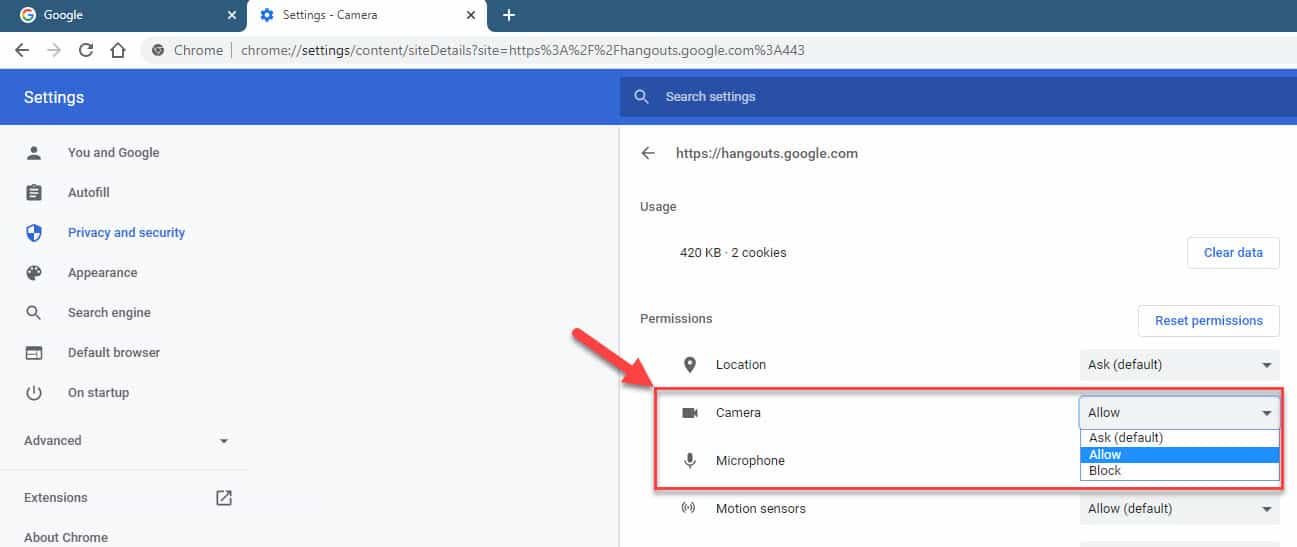Viewport: 1297px width, 547px height.
Task: Click the Motion sensors label
Action: [761, 508]
